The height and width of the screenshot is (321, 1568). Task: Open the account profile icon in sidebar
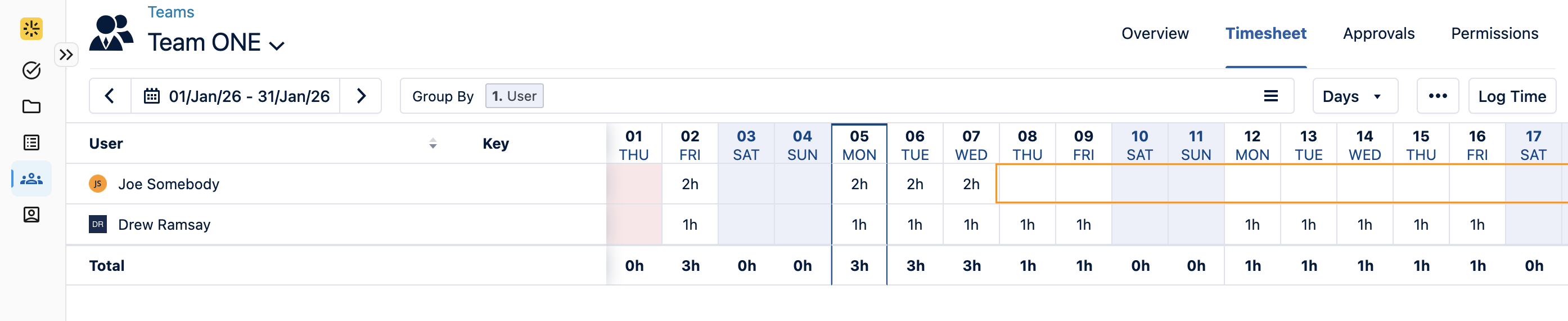coord(31,215)
